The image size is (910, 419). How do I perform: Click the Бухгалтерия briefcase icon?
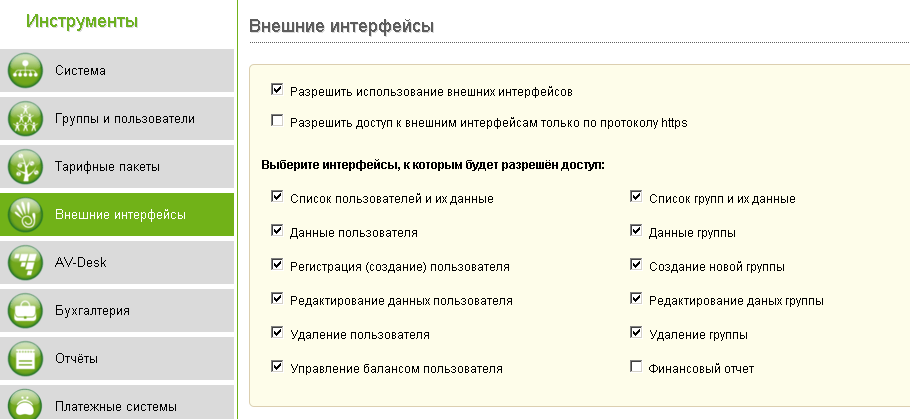coord(25,311)
